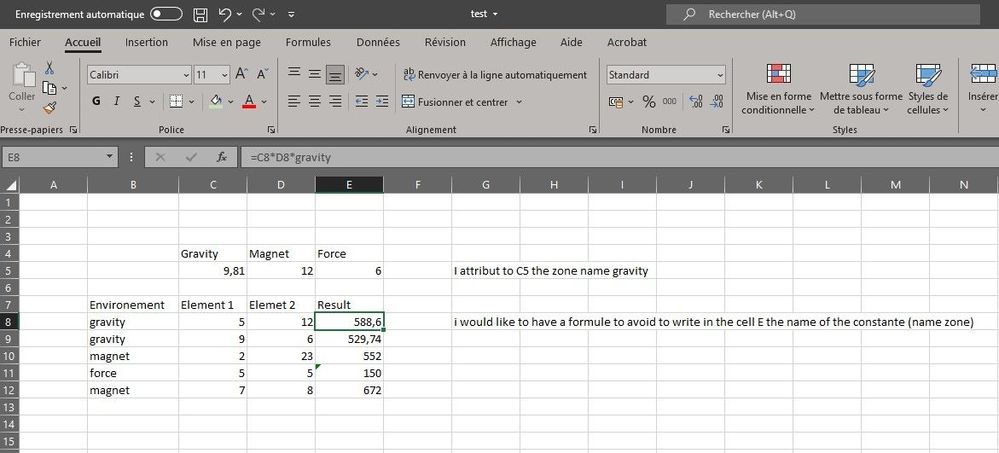Click the Percent style icon
Image resolution: width=999 pixels, height=453 pixels.
[649, 102]
